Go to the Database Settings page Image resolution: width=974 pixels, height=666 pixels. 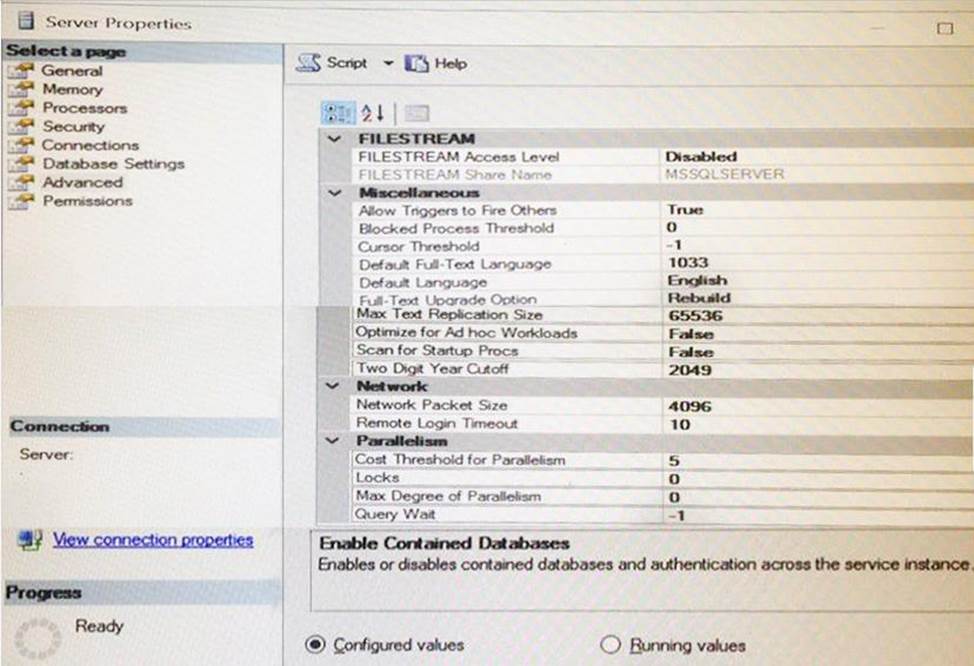(x=112, y=163)
